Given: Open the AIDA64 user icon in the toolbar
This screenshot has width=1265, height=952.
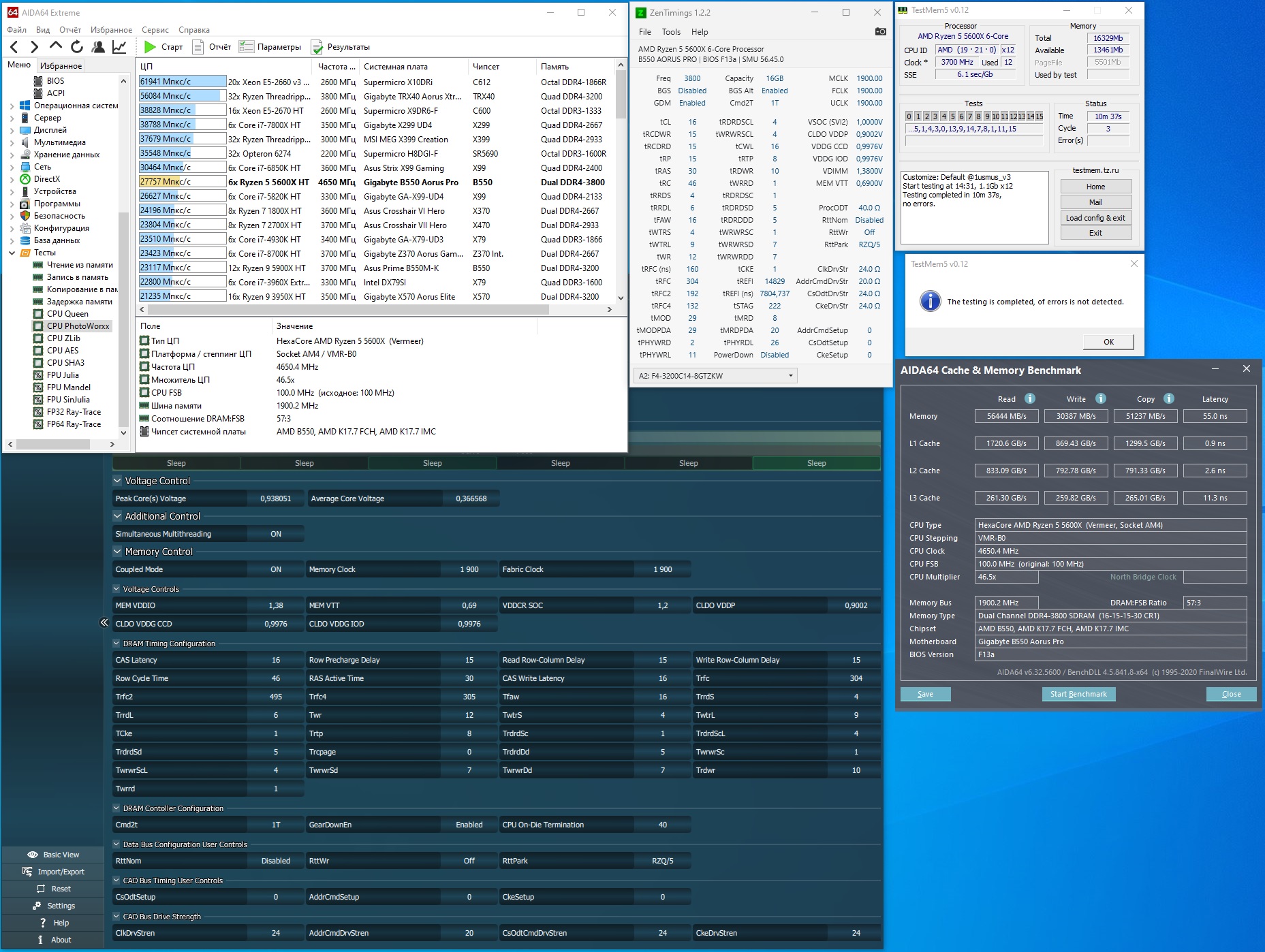Looking at the screenshot, I should click(x=98, y=47).
